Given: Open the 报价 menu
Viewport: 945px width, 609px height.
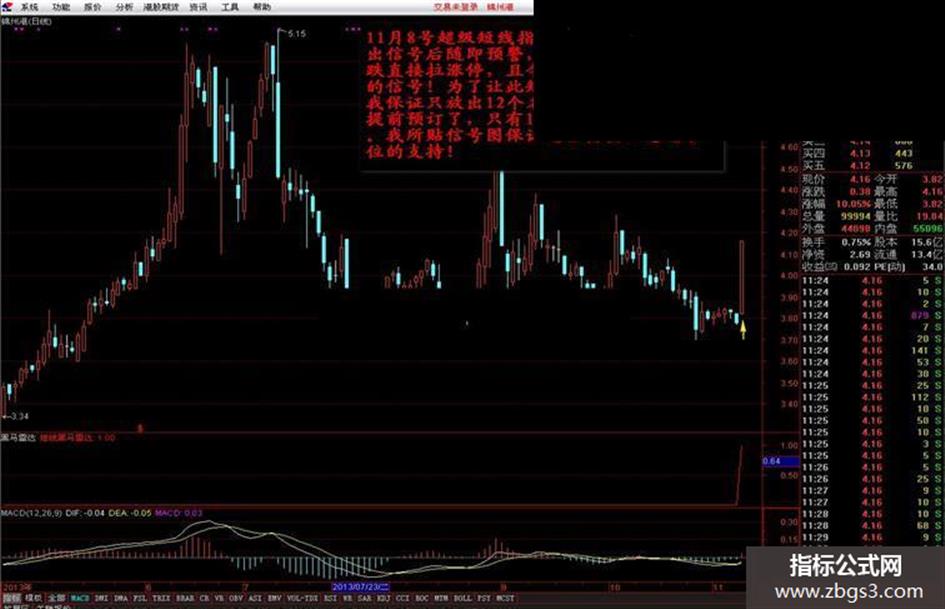Looking at the screenshot, I should 93,7.
